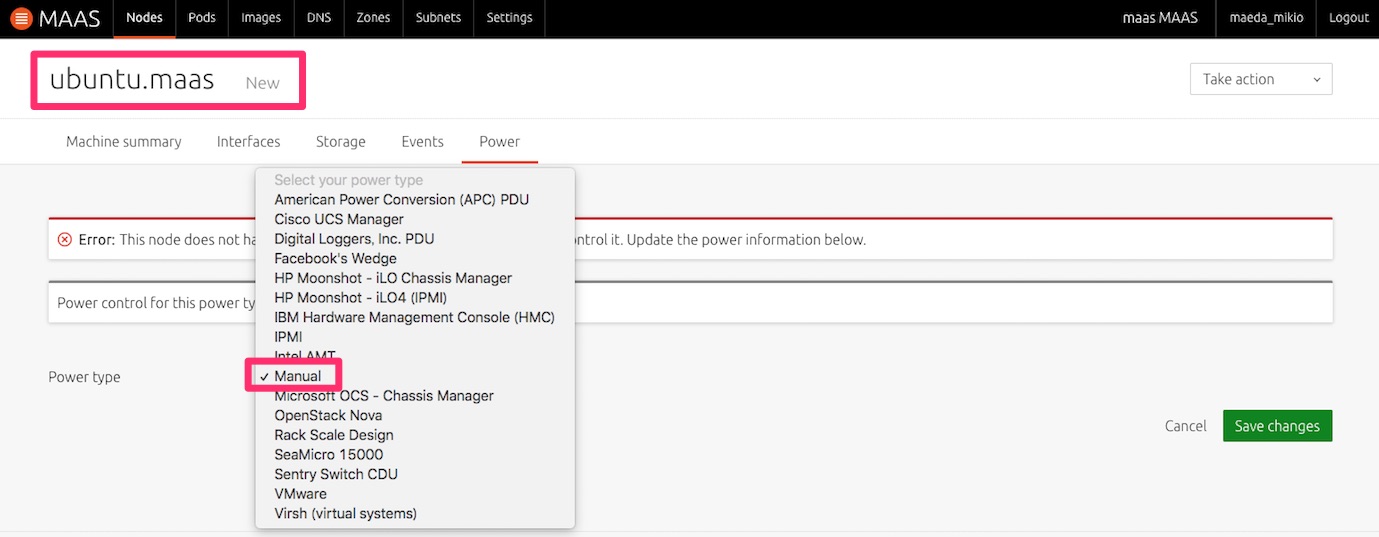
Task: Switch to the Machine summary tab
Action: 123,142
